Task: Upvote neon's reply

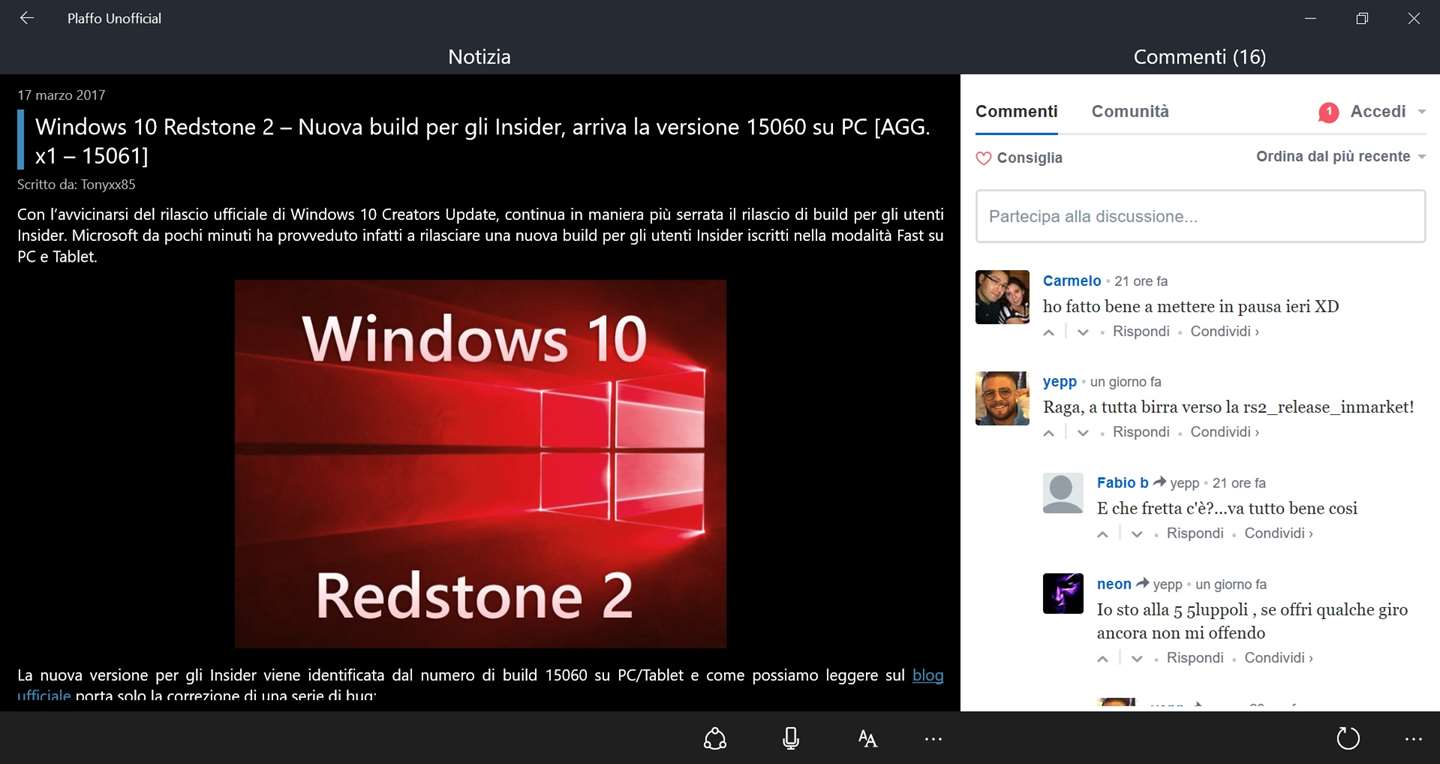Action: (x=1103, y=659)
